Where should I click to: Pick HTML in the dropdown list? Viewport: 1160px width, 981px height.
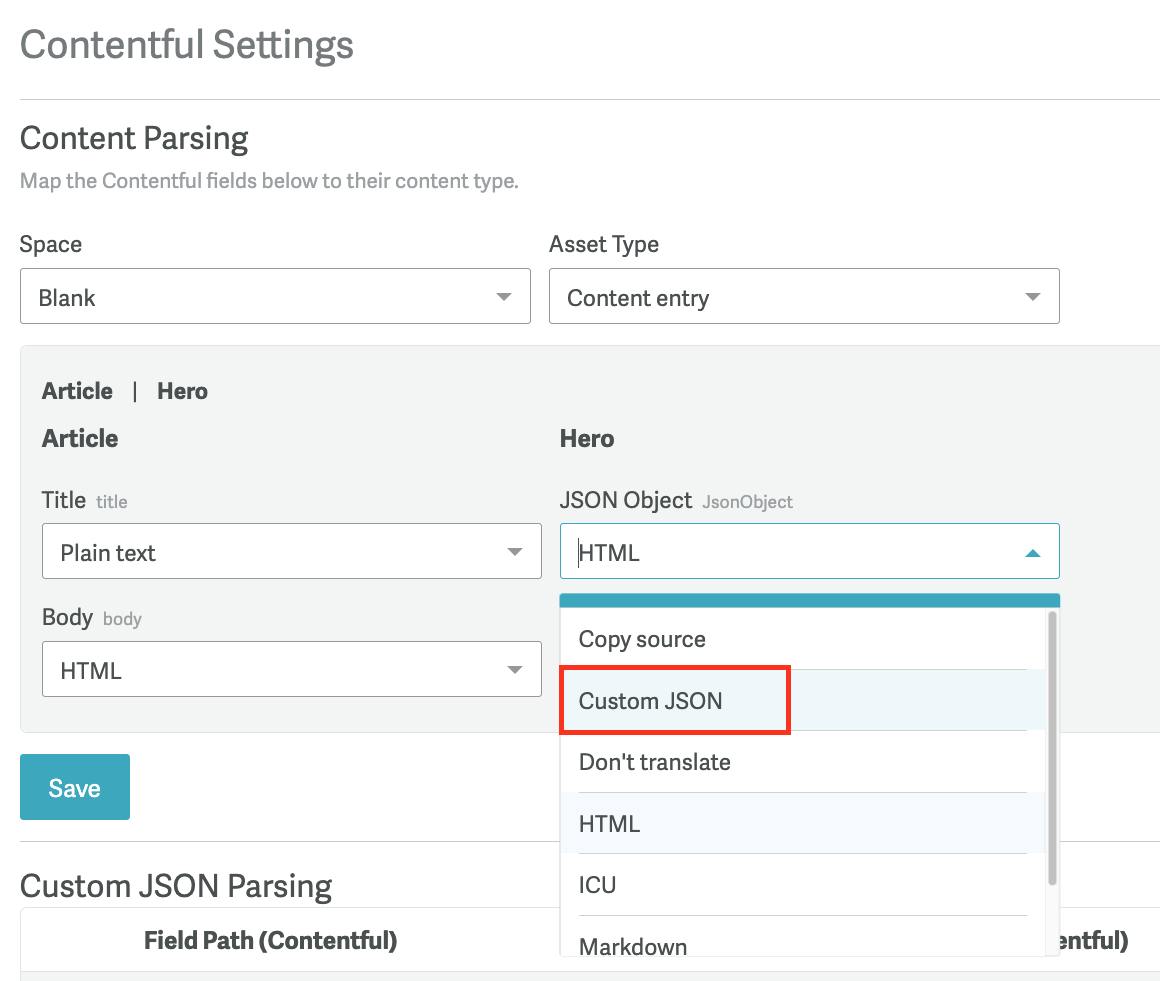pos(609,824)
